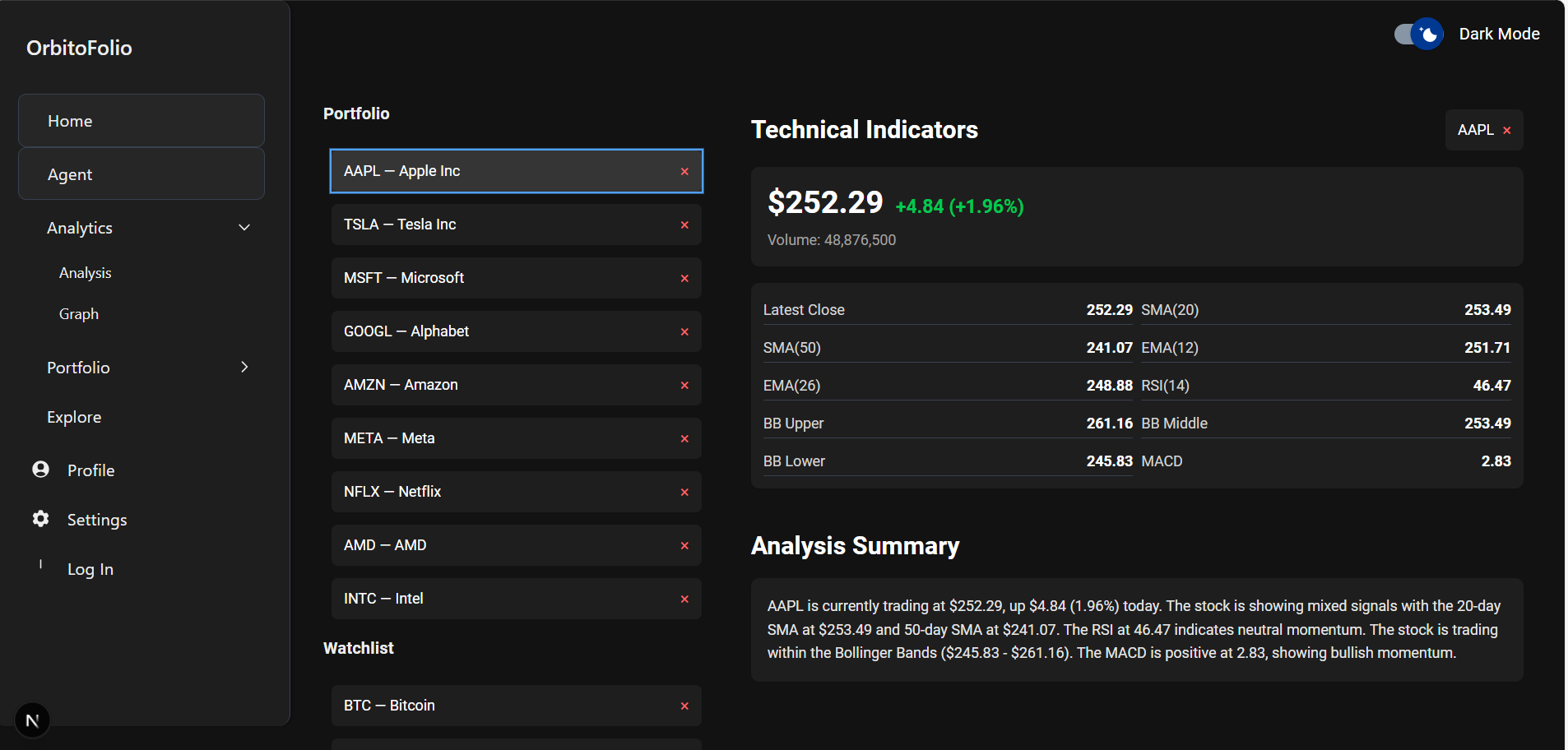Click the BB Lower indicator row
This screenshot has width=1568, height=750.
tap(948, 461)
